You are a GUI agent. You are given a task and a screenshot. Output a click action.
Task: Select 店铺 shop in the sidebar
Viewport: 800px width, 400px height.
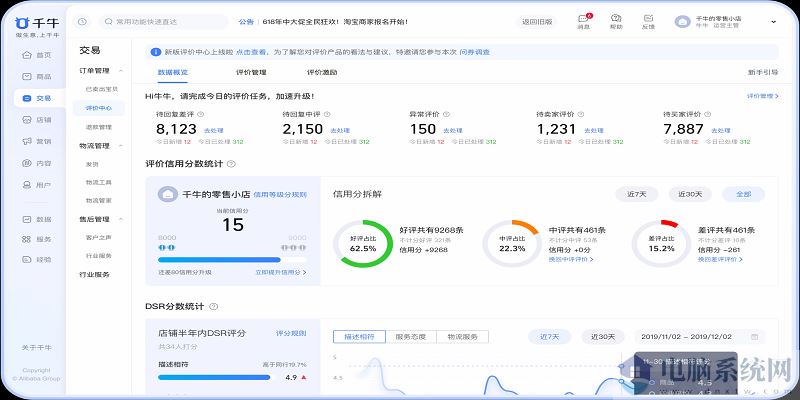click(x=35, y=120)
